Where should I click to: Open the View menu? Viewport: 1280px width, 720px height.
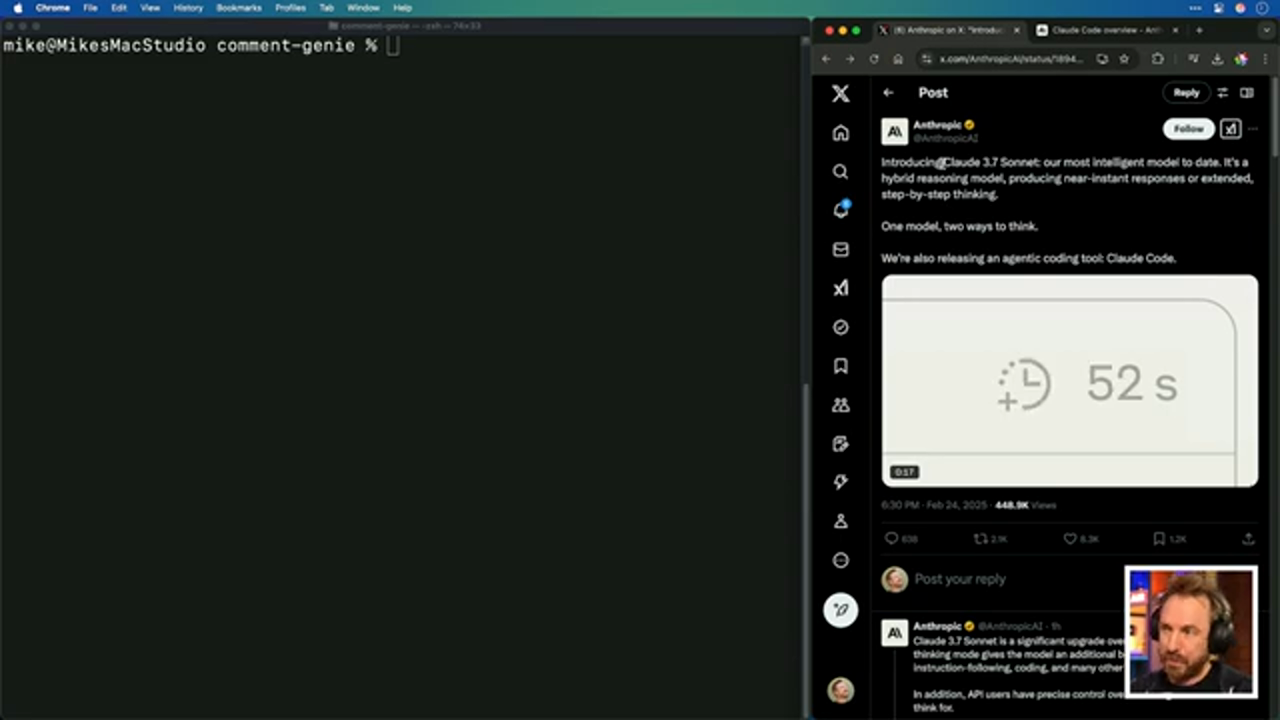[x=150, y=8]
